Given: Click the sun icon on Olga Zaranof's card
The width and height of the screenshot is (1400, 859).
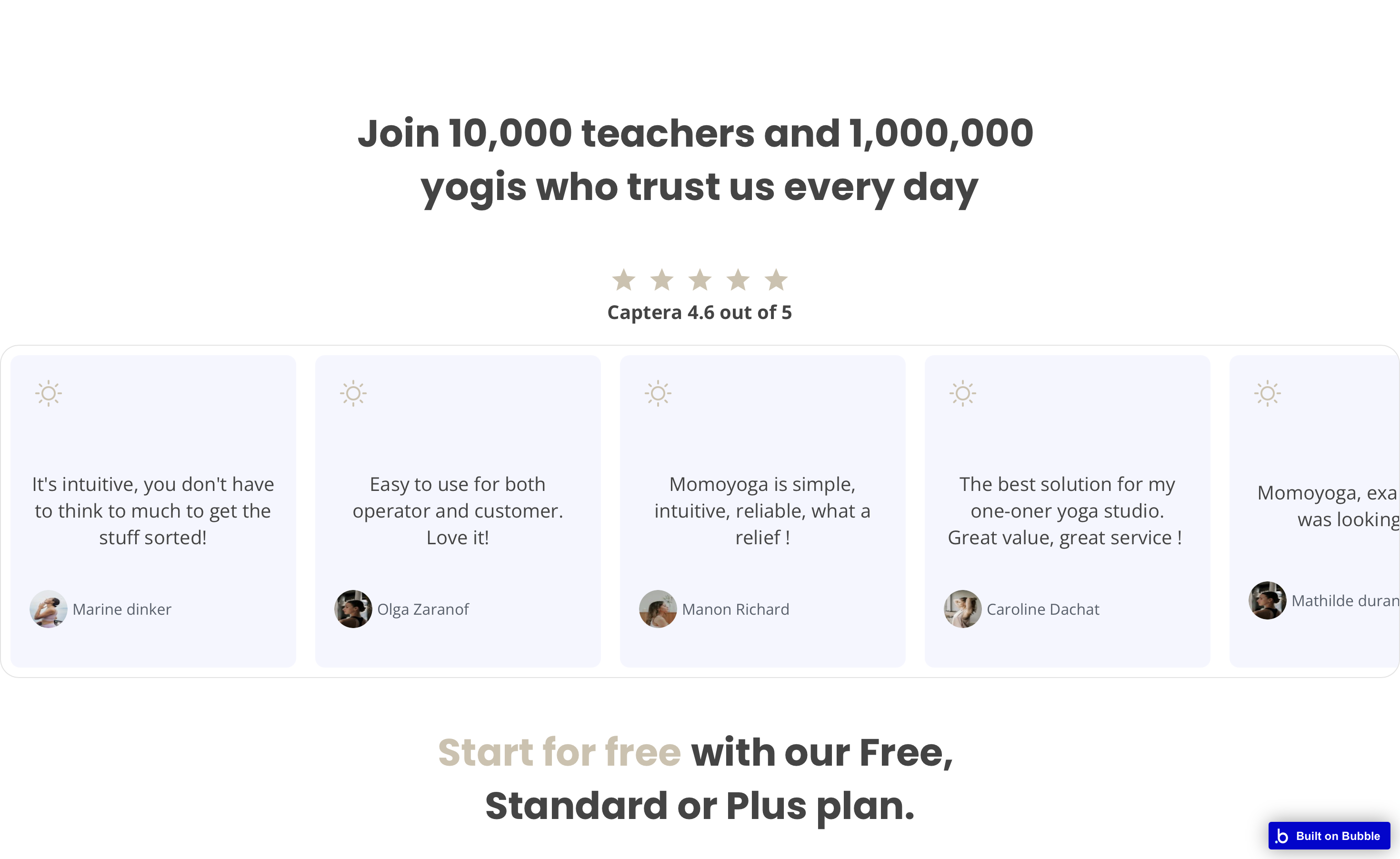Looking at the screenshot, I should [x=353, y=393].
